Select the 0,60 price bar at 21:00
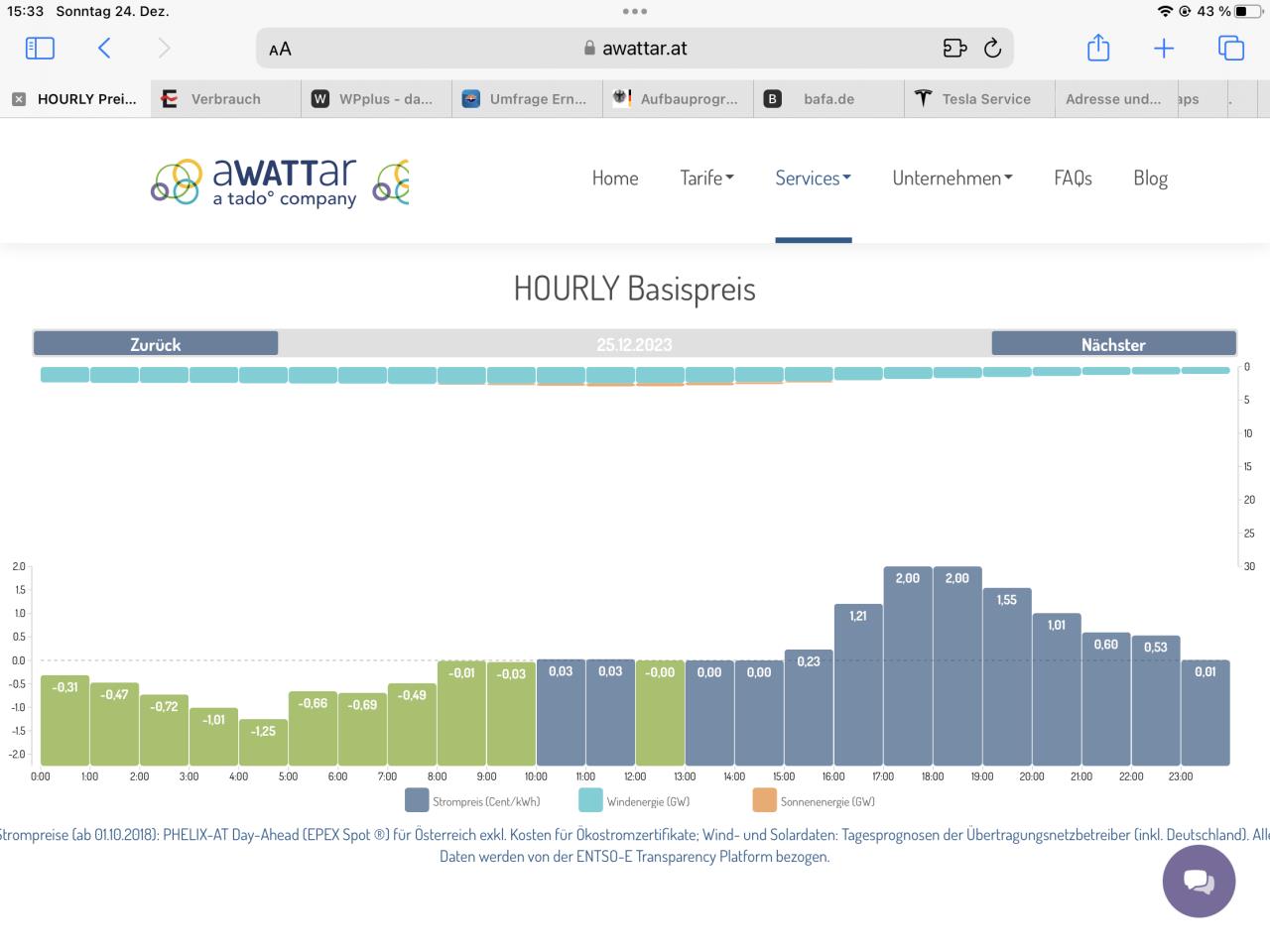The height and width of the screenshot is (952, 1270). (1106, 699)
